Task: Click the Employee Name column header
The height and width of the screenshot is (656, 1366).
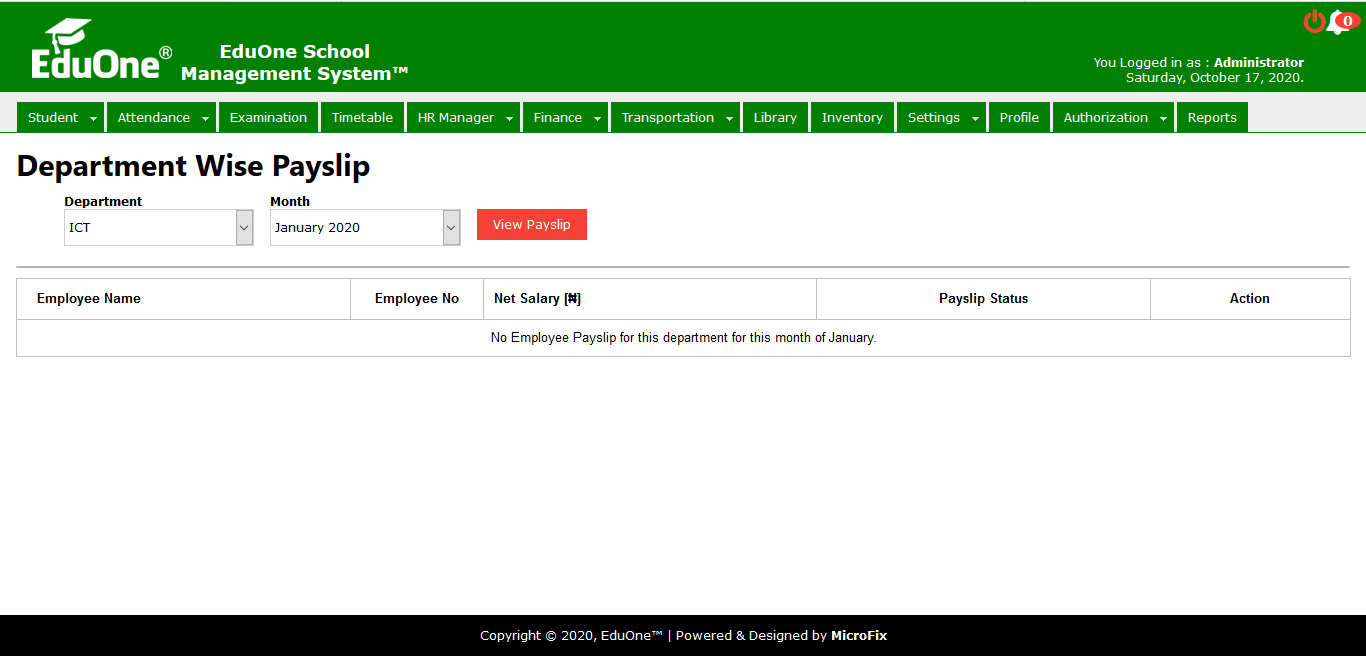Action: point(89,298)
